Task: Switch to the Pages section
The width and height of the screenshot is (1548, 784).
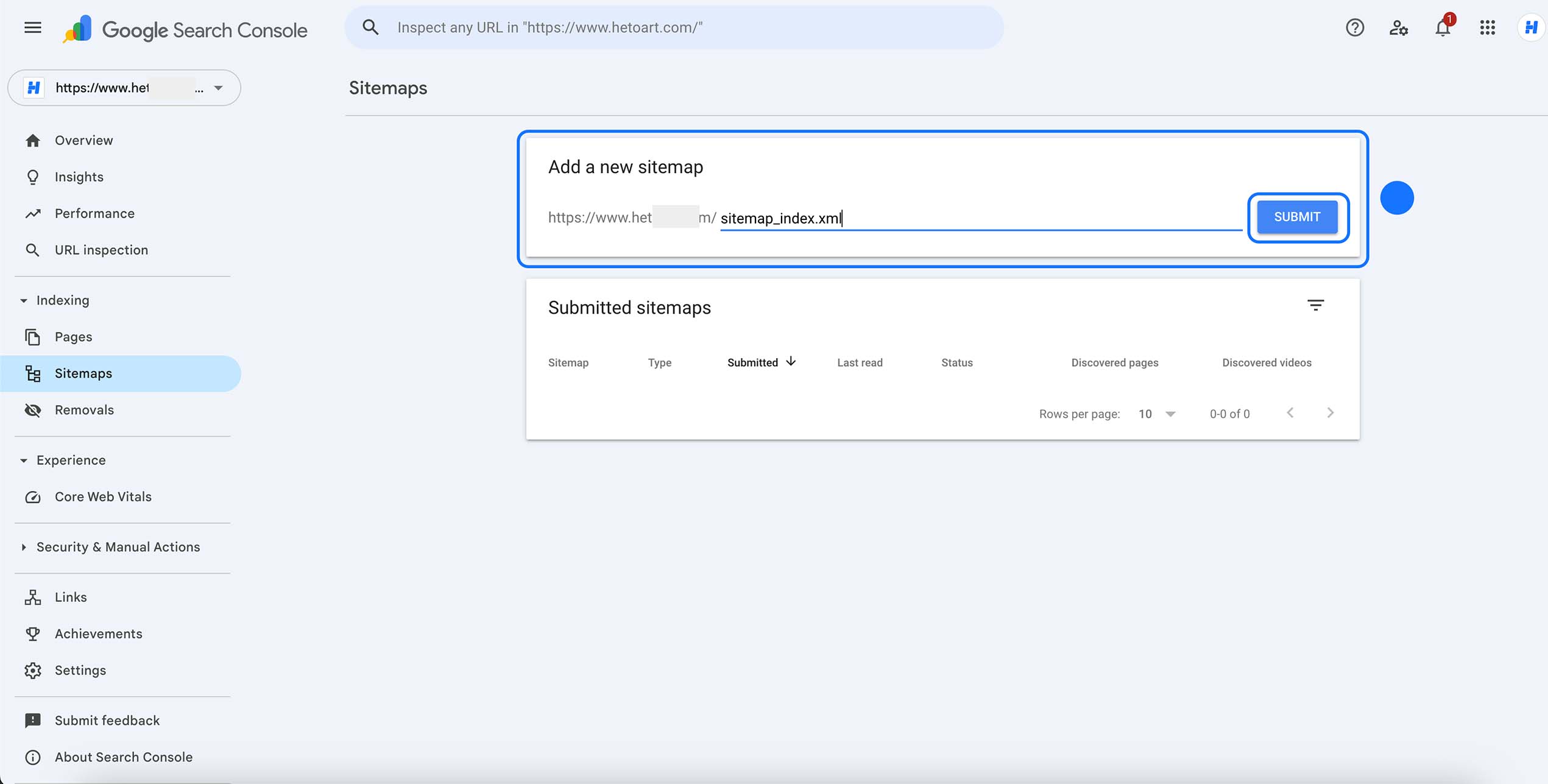Action: click(72, 336)
